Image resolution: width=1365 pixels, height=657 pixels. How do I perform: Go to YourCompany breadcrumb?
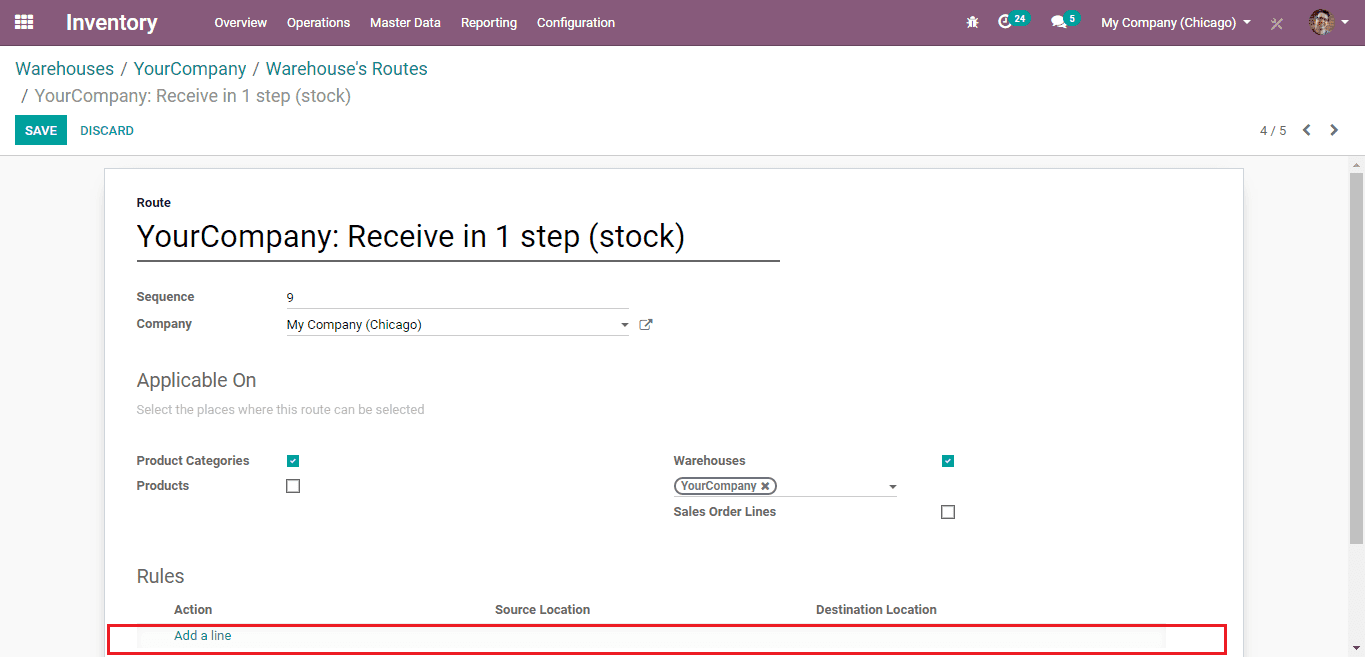(190, 69)
